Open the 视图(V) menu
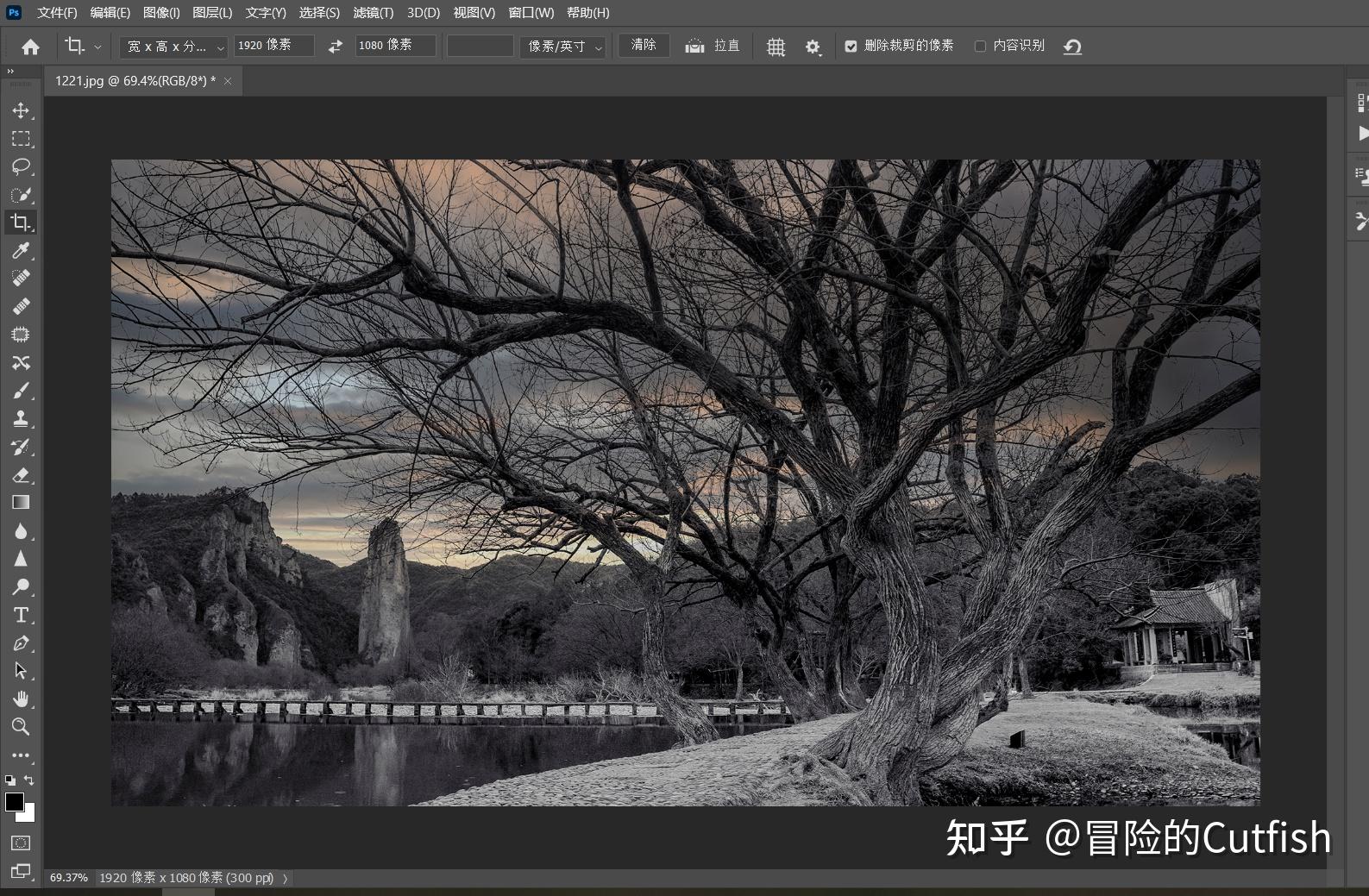 (x=474, y=13)
